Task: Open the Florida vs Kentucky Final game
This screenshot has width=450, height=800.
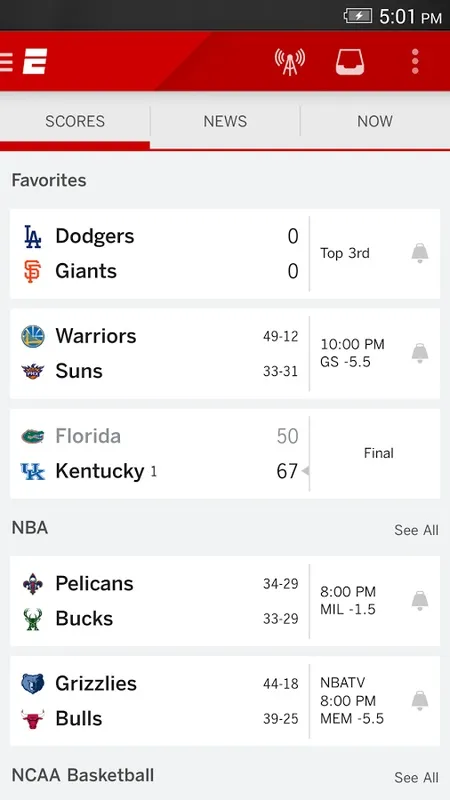Action: point(225,454)
